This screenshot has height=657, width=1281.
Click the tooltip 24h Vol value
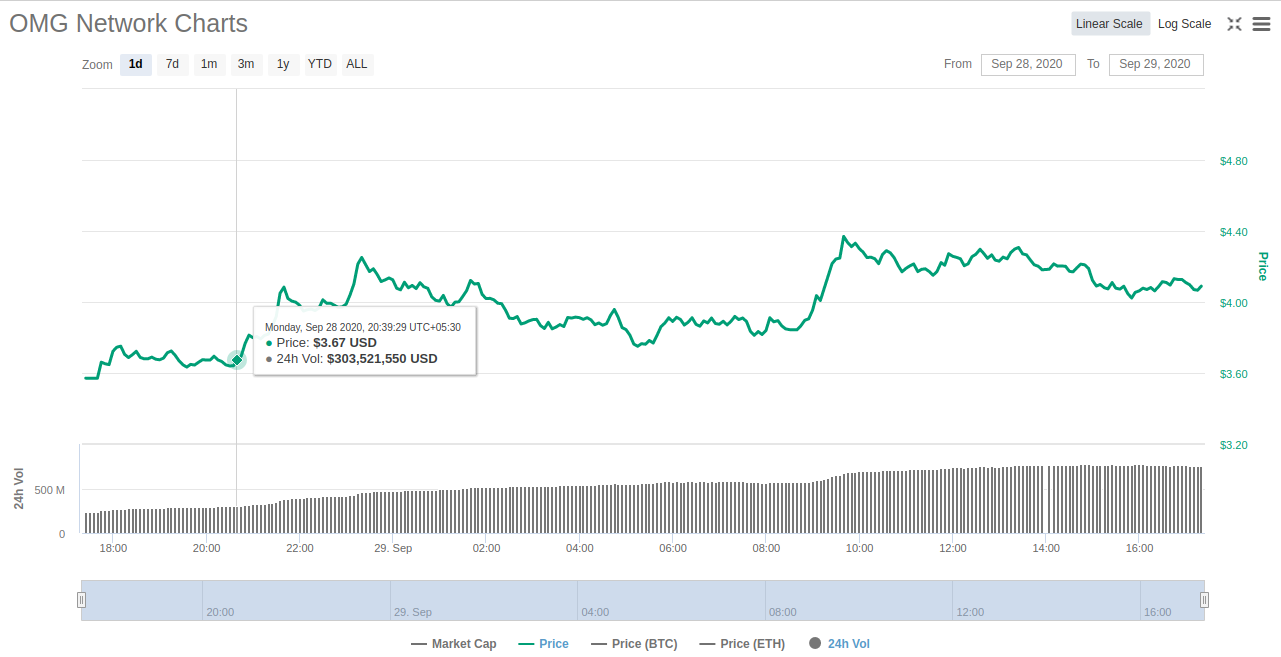382,358
